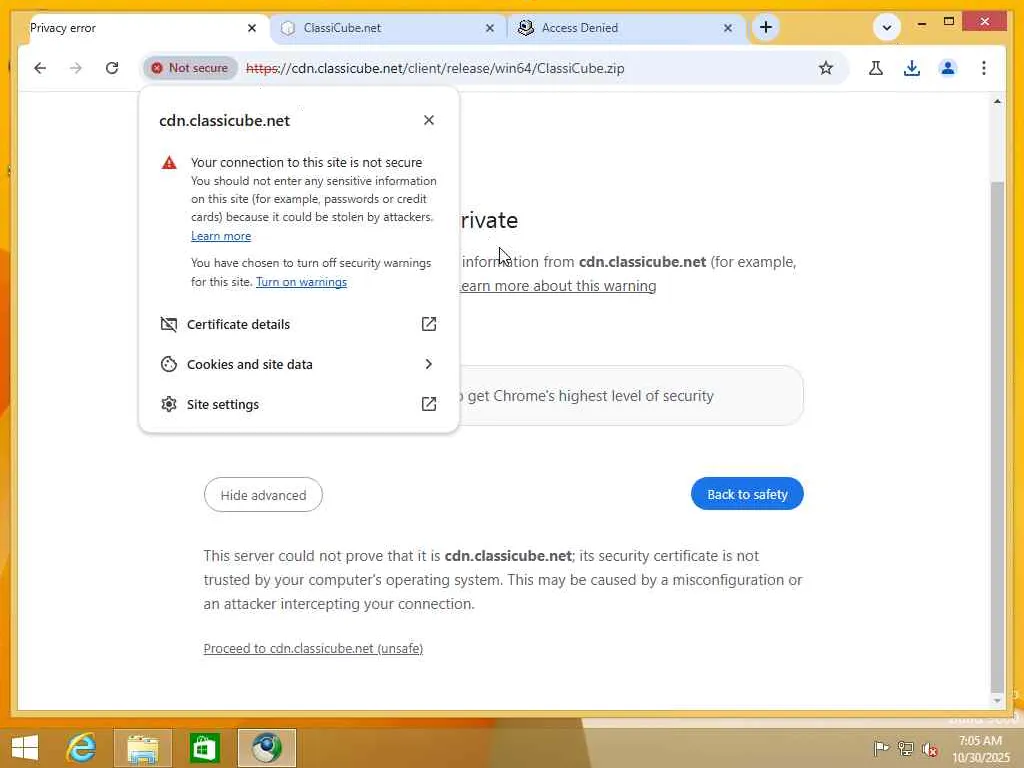Viewport: 1024px width, 768px height.
Task: Expand Cookies and site data
Action: [298, 364]
